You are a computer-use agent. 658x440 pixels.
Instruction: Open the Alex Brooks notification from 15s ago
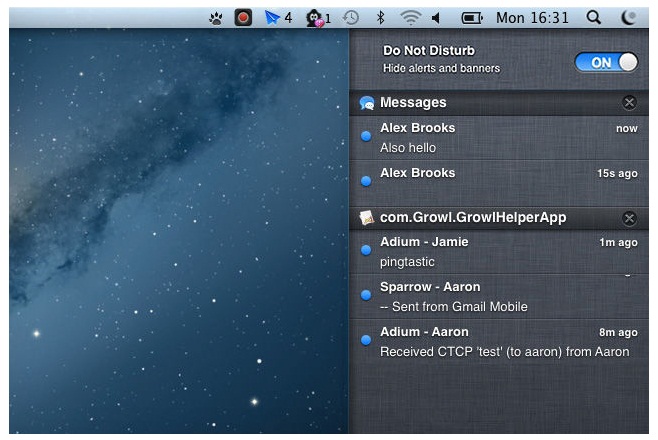point(499,183)
